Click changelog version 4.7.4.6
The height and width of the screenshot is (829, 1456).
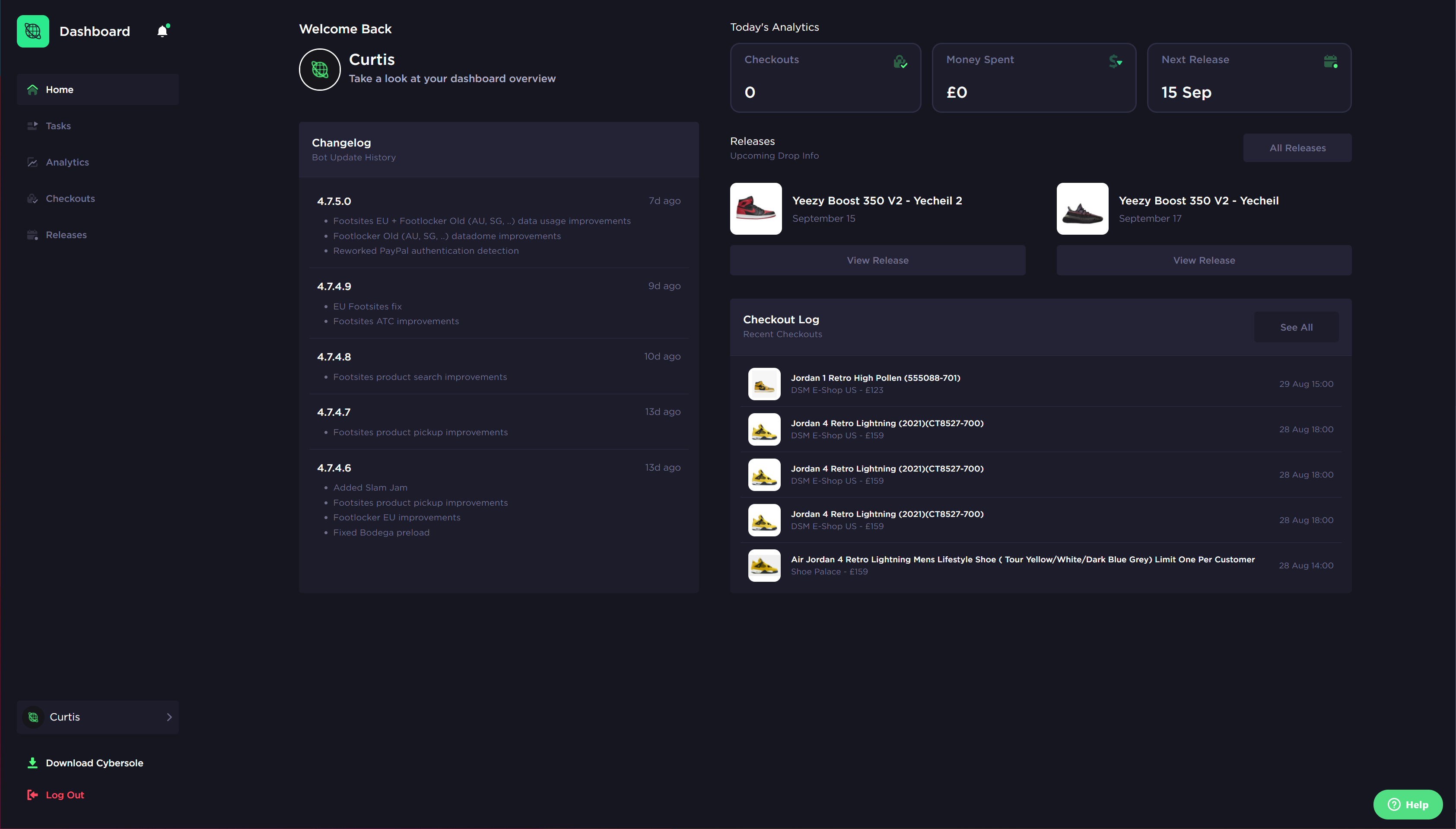[x=334, y=468]
